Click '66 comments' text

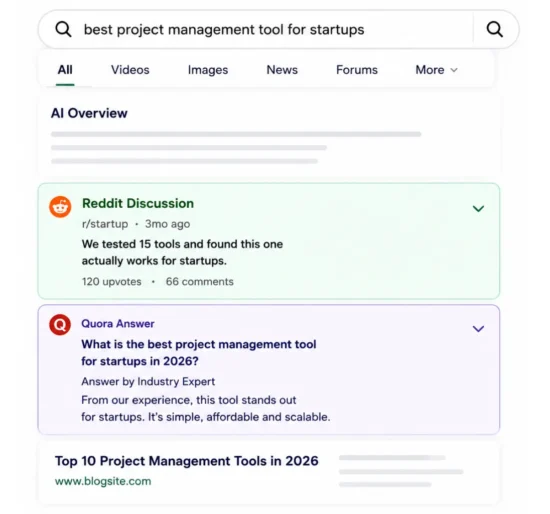point(200,281)
